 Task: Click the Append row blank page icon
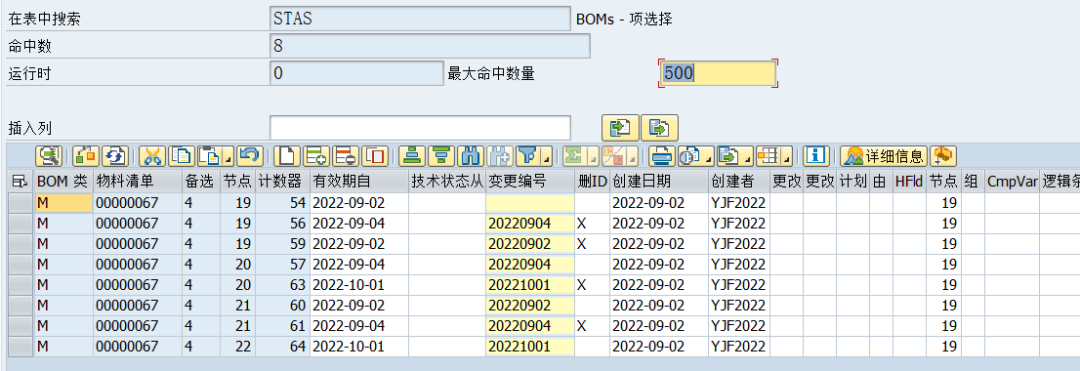click(x=287, y=156)
